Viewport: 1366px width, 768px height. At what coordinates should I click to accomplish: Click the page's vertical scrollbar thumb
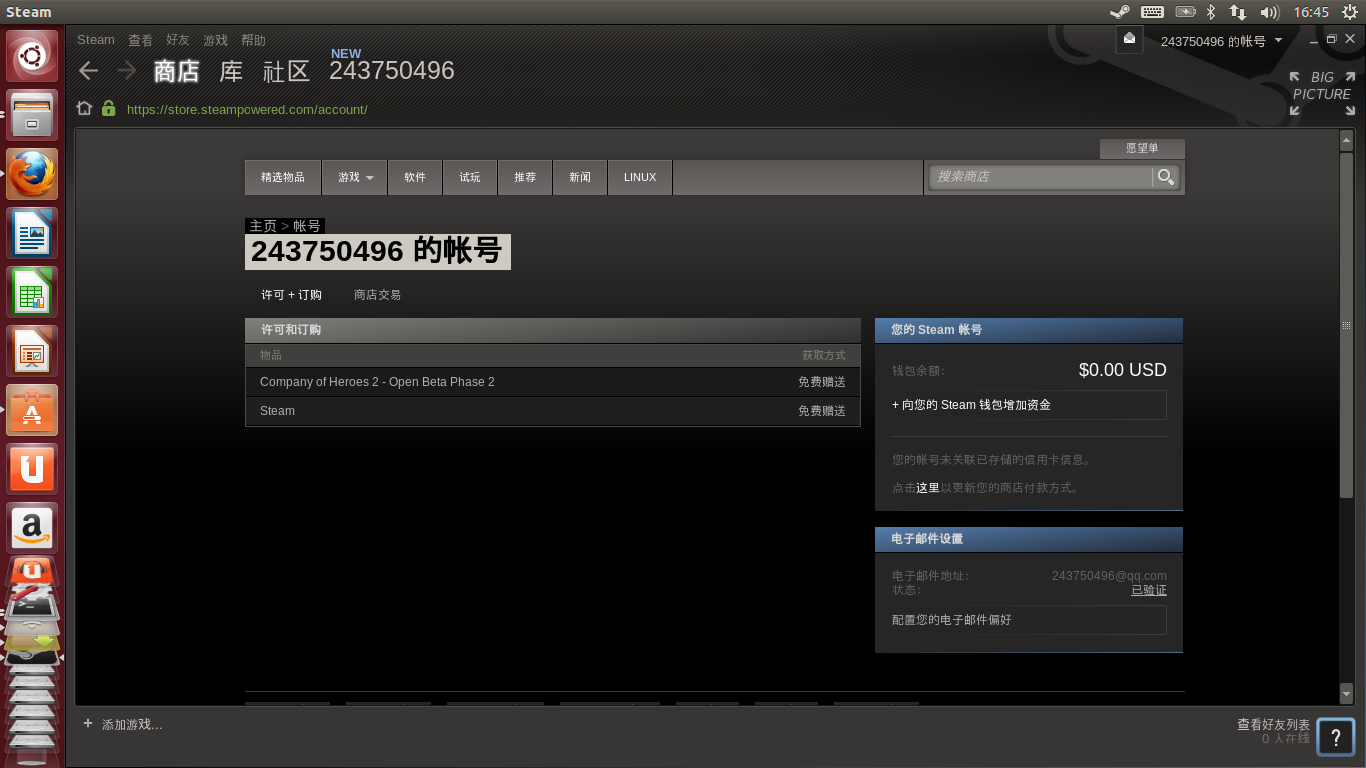pyautogui.click(x=1346, y=325)
